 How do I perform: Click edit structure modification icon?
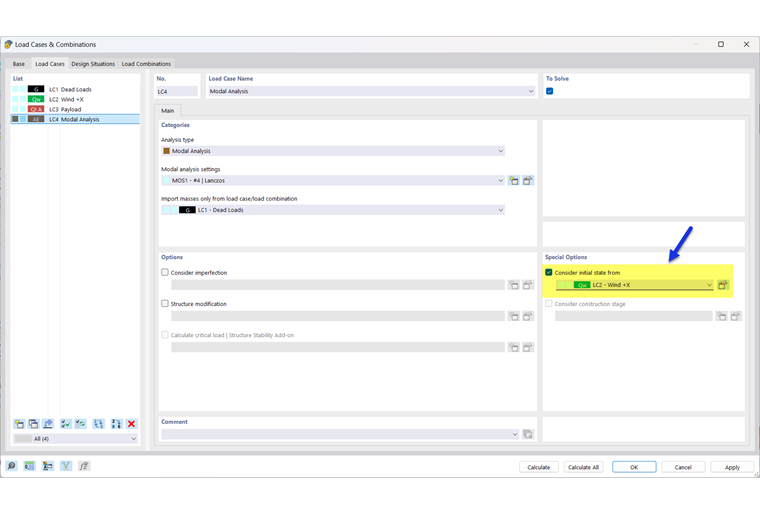tap(528, 316)
